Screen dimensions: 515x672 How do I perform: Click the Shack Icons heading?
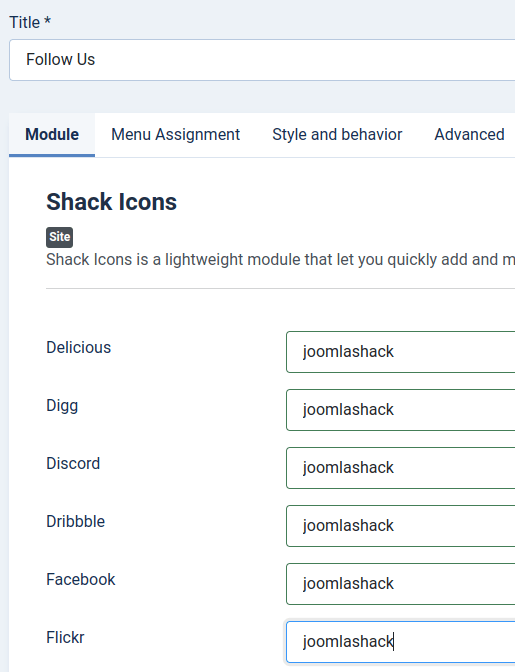point(111,202)
